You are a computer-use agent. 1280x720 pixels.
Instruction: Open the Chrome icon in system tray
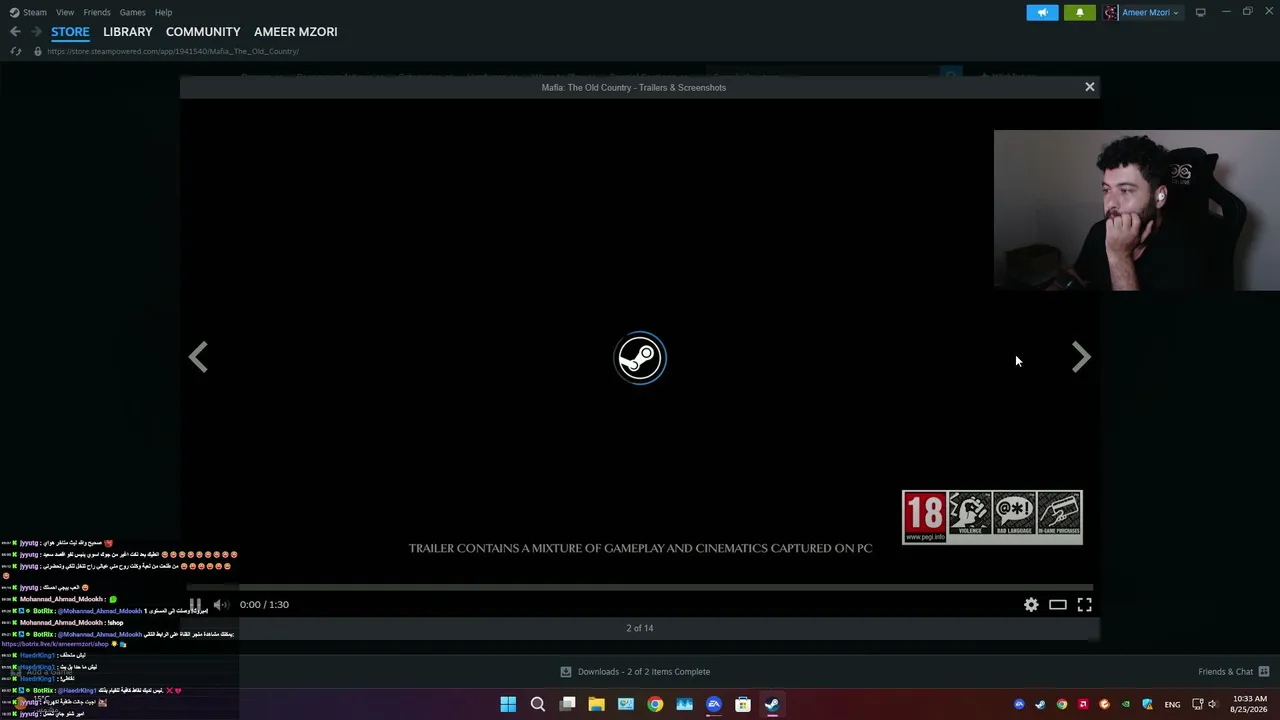tap(1062, 704)
